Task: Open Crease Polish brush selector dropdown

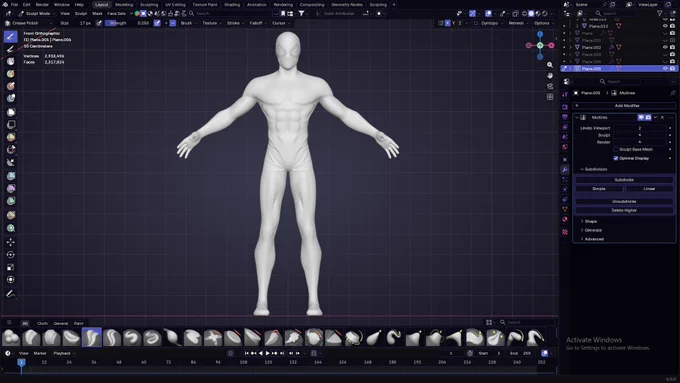Action: tap(28, 23)
